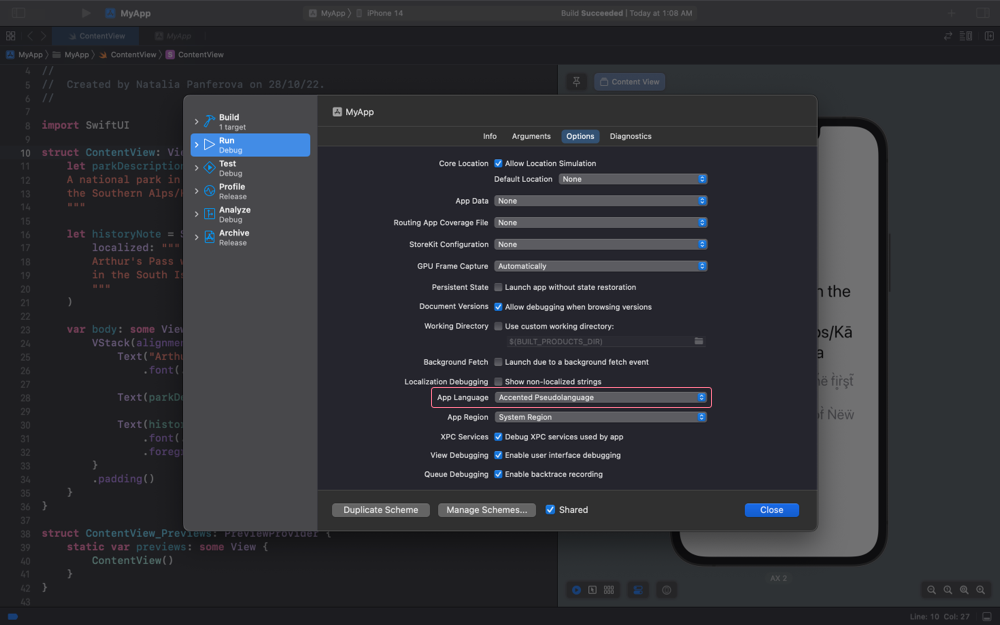Zoom in the preview canvas
This screenshot has height=625, width=1000.
980,590
